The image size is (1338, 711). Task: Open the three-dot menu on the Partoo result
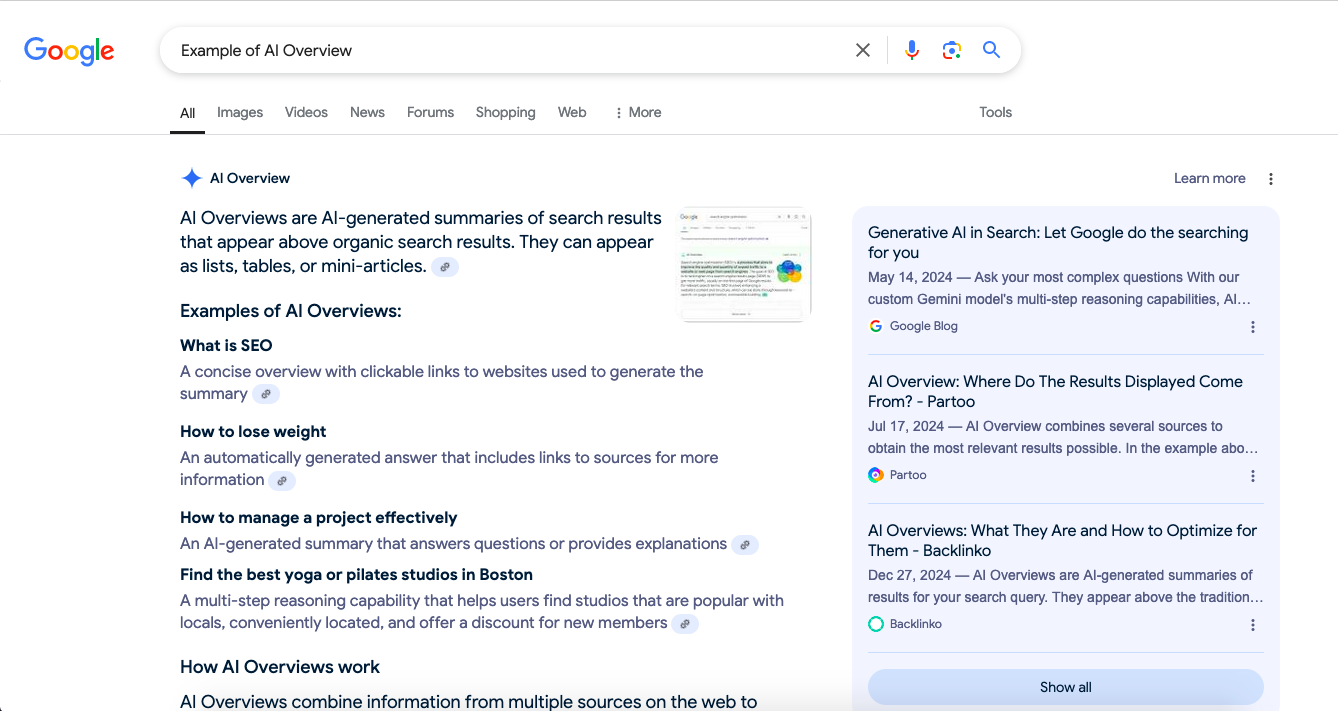coord(1253,475)
